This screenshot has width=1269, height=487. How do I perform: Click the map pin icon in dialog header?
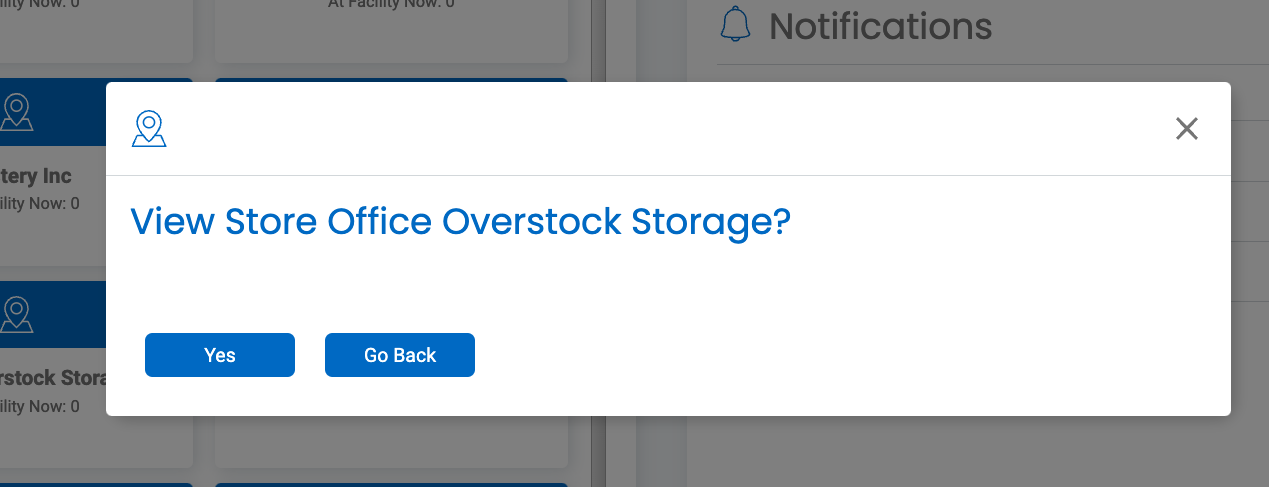pyautogui.click(x=149, y=129)
